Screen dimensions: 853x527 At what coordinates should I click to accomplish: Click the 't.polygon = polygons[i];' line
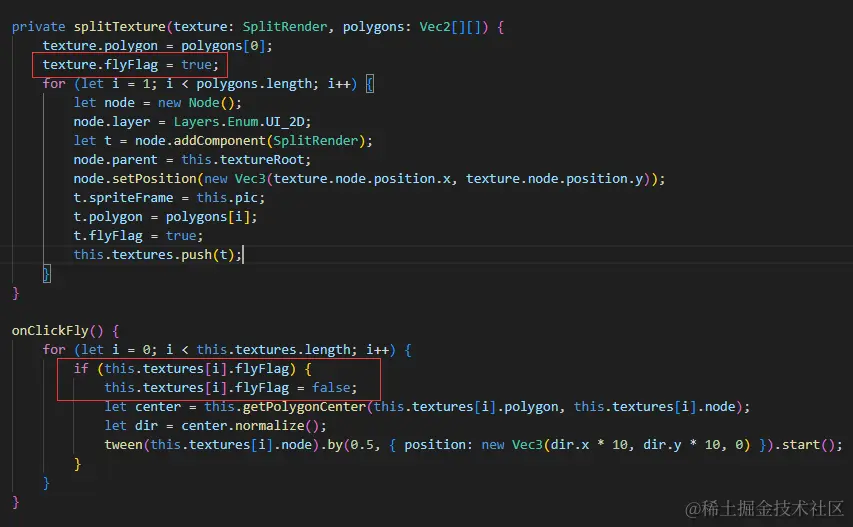(x=165, y=217)
